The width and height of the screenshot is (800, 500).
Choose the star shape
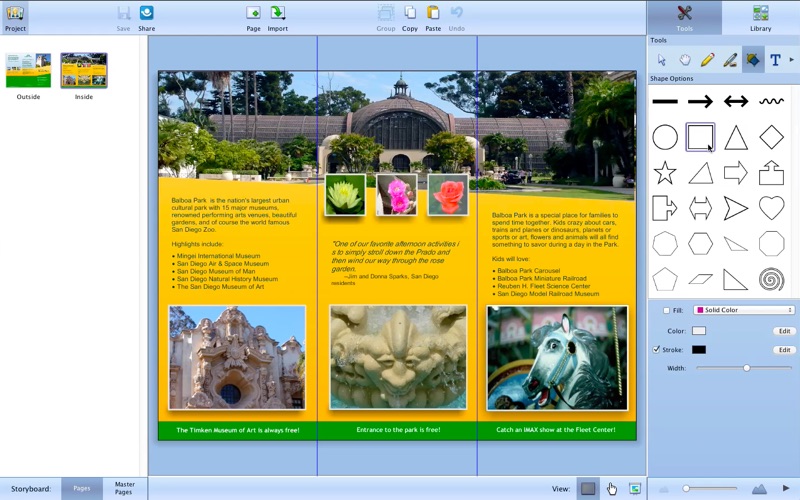pos(665,173)
